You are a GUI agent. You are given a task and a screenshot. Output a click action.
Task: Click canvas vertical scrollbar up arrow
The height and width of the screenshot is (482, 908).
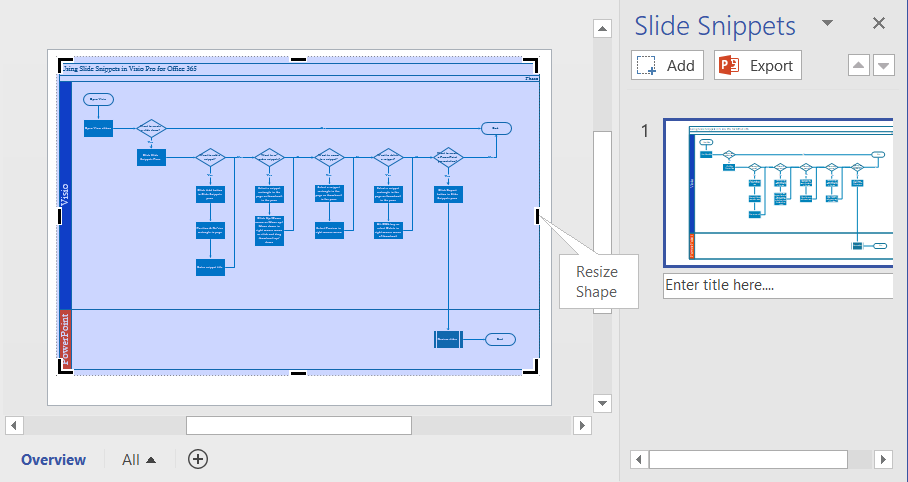point(603,28)
